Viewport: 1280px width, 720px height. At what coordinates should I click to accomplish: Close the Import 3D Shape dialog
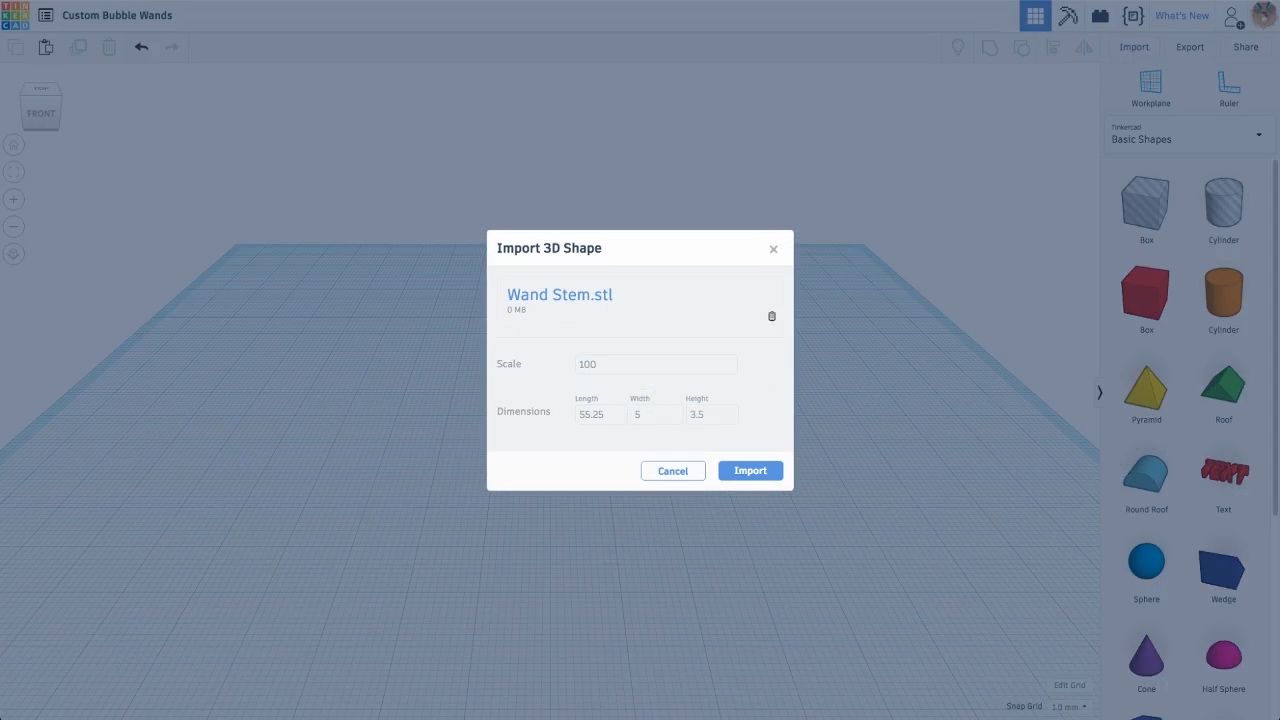tap(773, 249)
